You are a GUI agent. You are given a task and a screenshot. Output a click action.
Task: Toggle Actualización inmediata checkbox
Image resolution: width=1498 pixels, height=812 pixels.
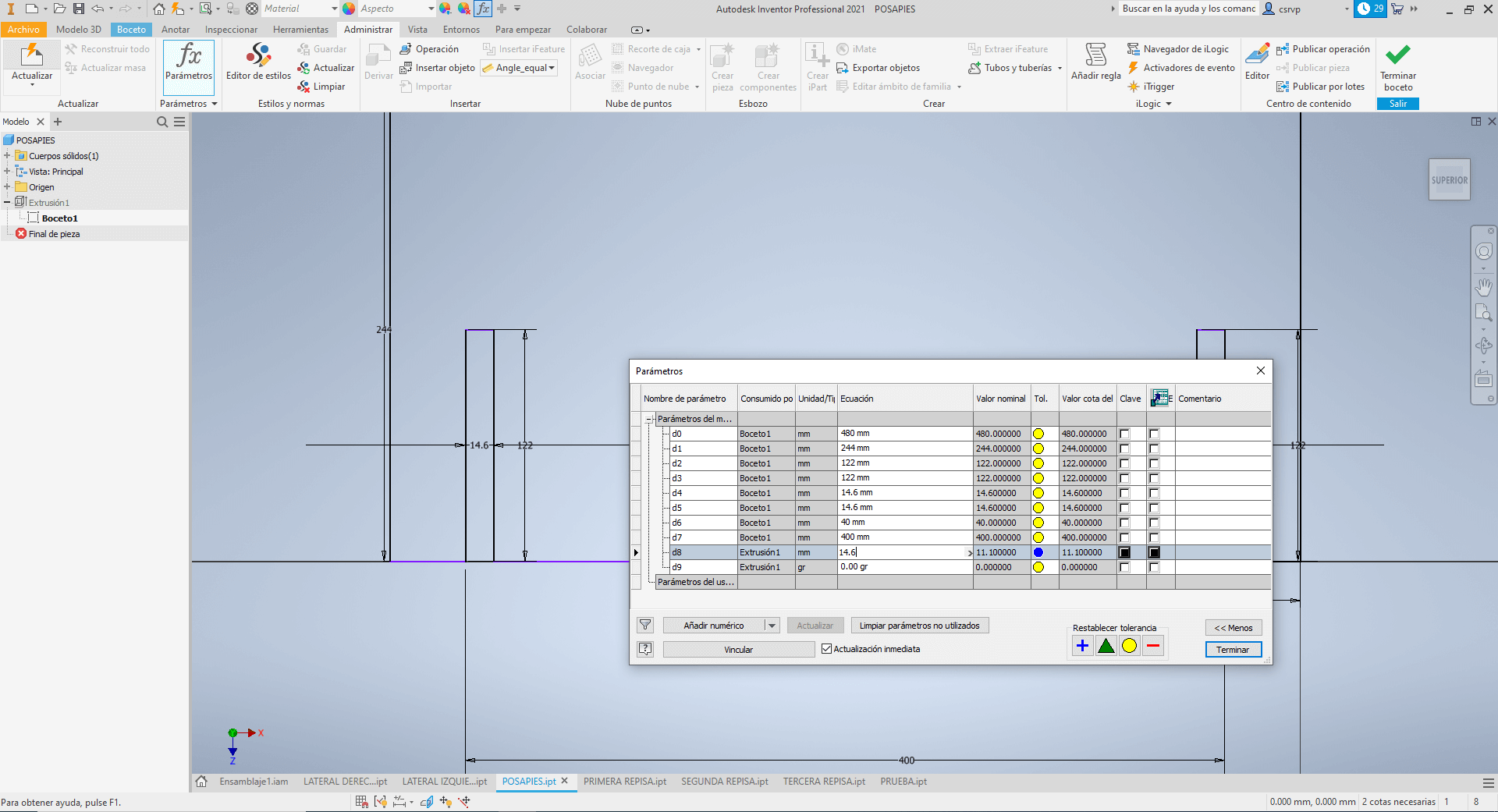tap(827, 649)
